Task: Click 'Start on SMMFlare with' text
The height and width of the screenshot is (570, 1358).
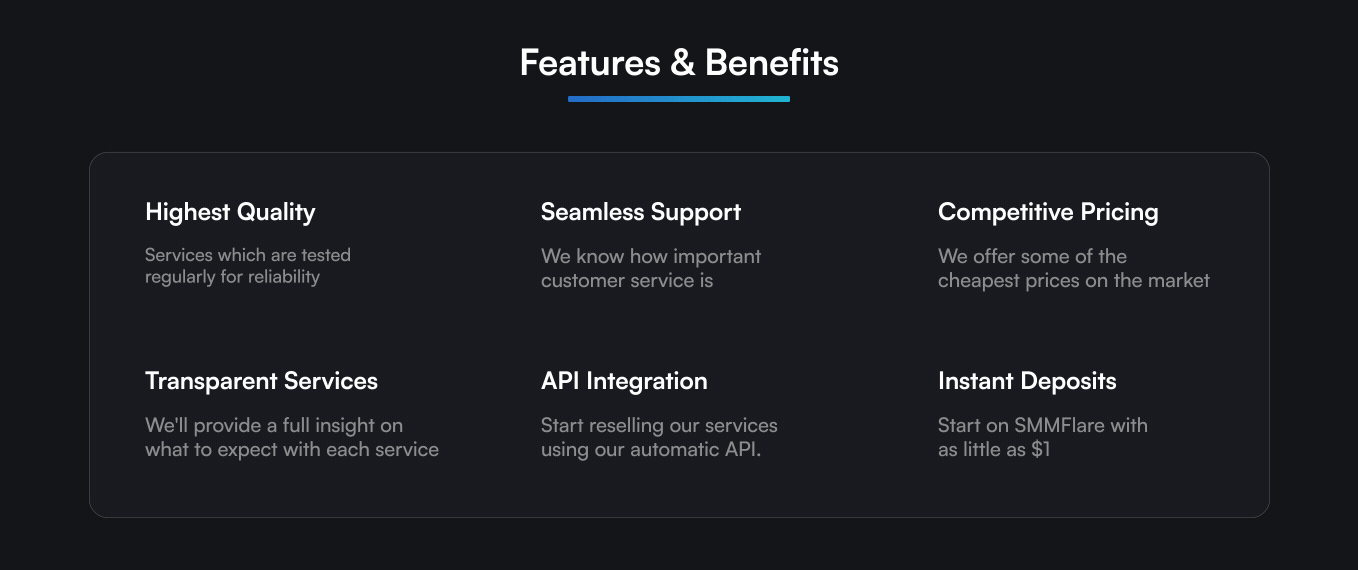Action: [1042, 425]
